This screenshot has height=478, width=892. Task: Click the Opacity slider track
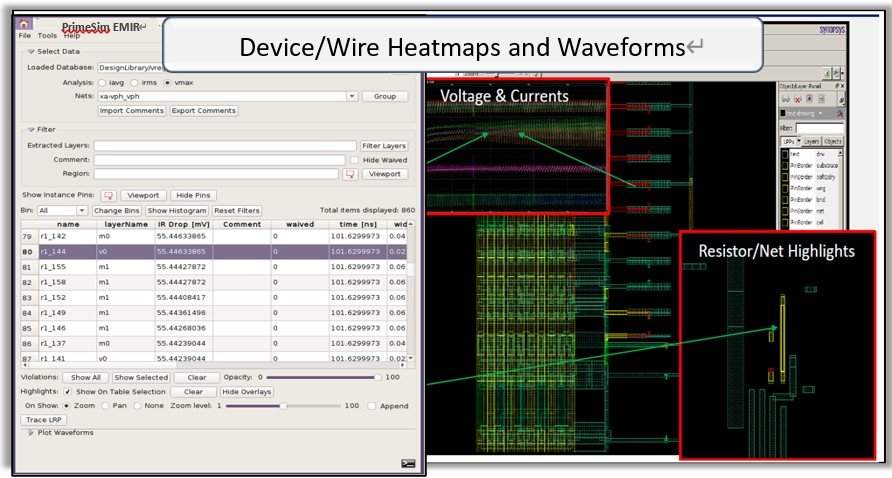320,378
